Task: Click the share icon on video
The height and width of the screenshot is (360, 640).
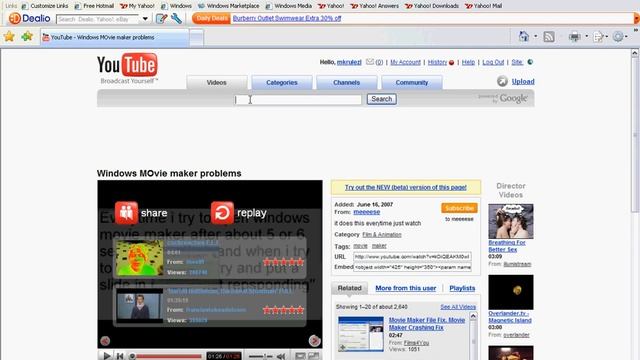Action: coord(126,213)
